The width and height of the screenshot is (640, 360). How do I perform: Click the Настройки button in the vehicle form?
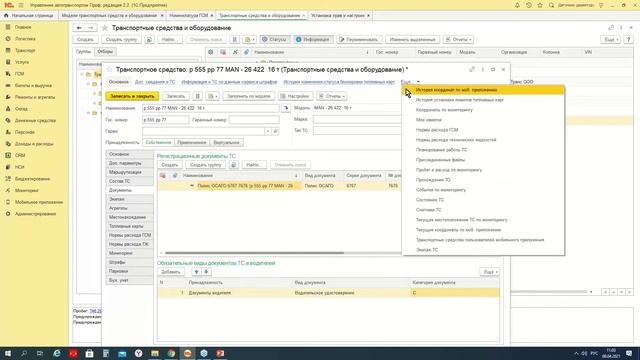click(x=295, y=96)
